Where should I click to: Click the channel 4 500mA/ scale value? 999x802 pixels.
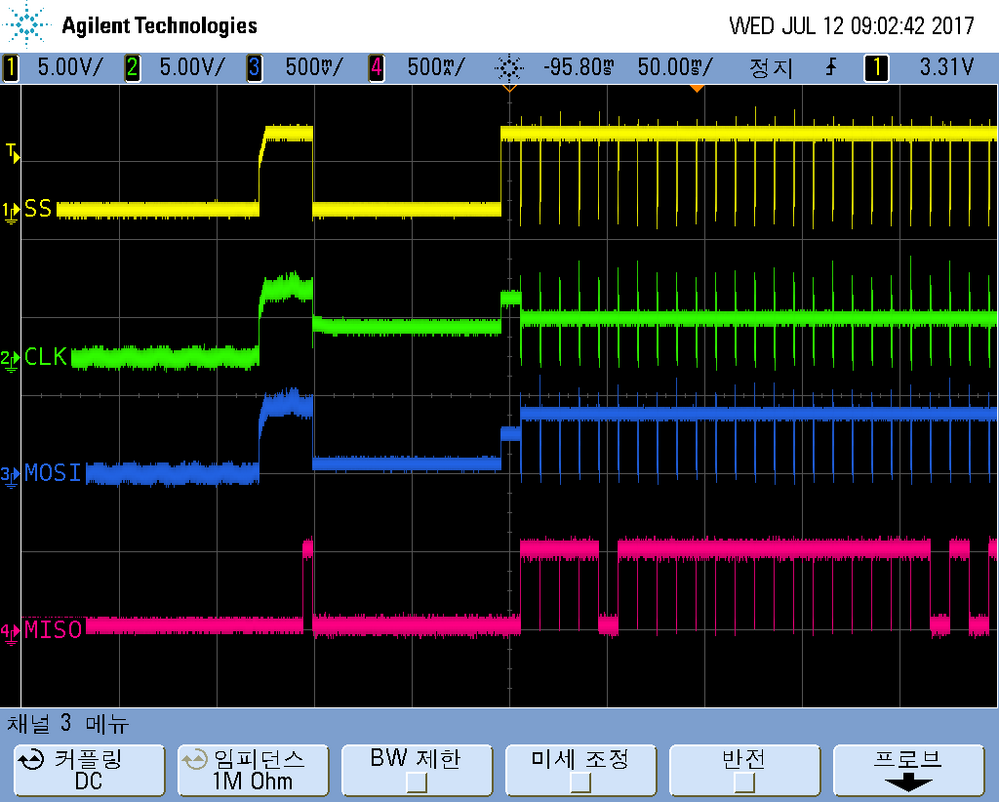pyautogui.click(x=436, y=68)
